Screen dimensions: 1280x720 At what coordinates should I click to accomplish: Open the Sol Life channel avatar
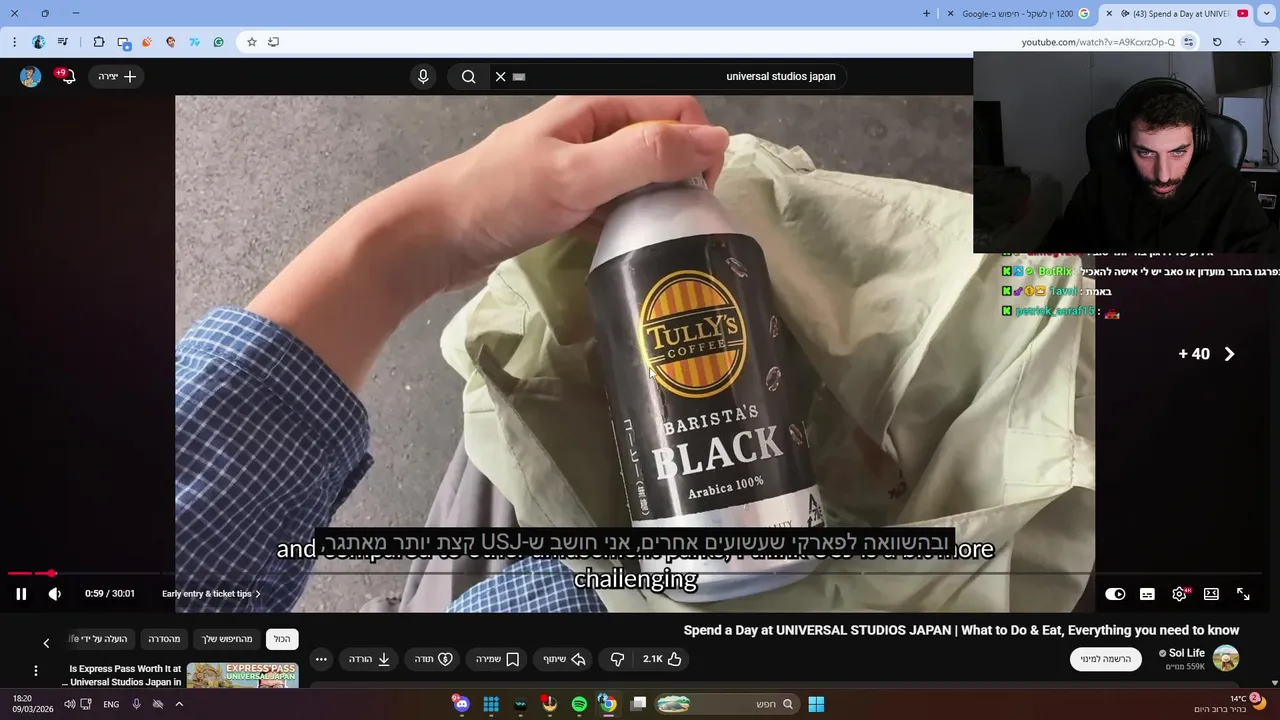(1226, 658)
